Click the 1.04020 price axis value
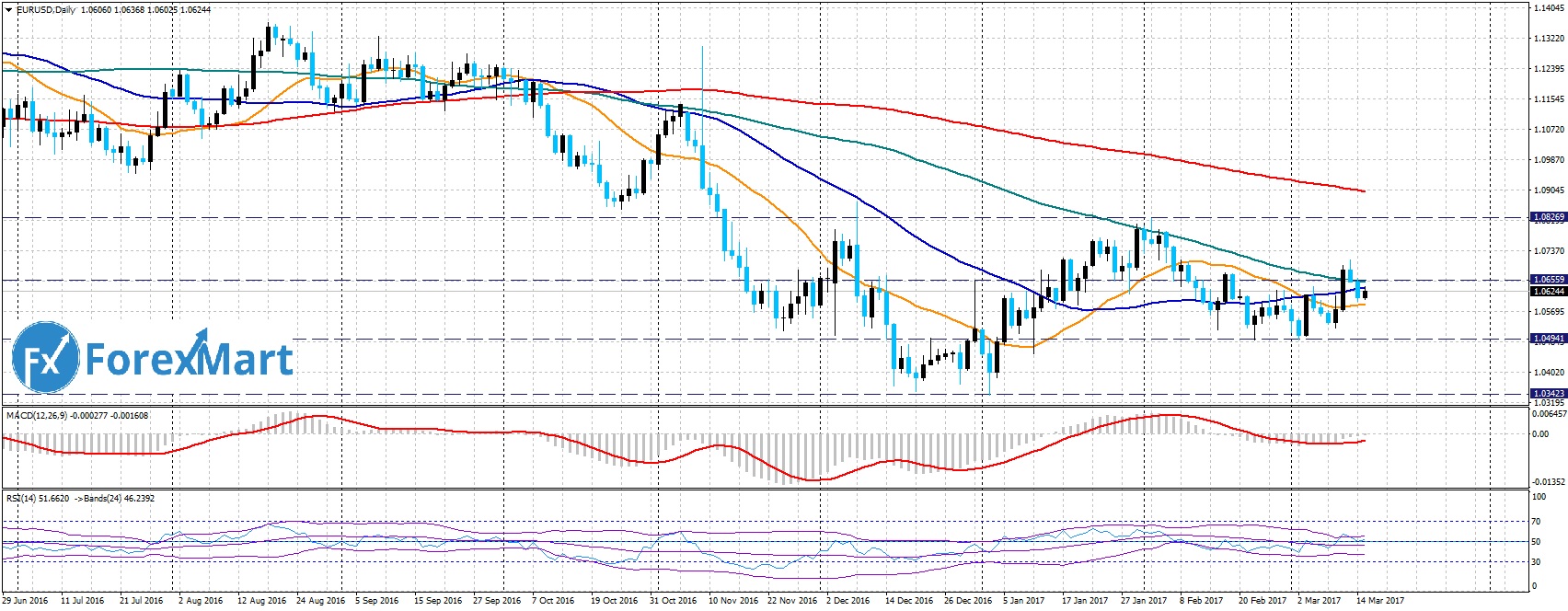1568x611 pixels. coord(1550,373)
